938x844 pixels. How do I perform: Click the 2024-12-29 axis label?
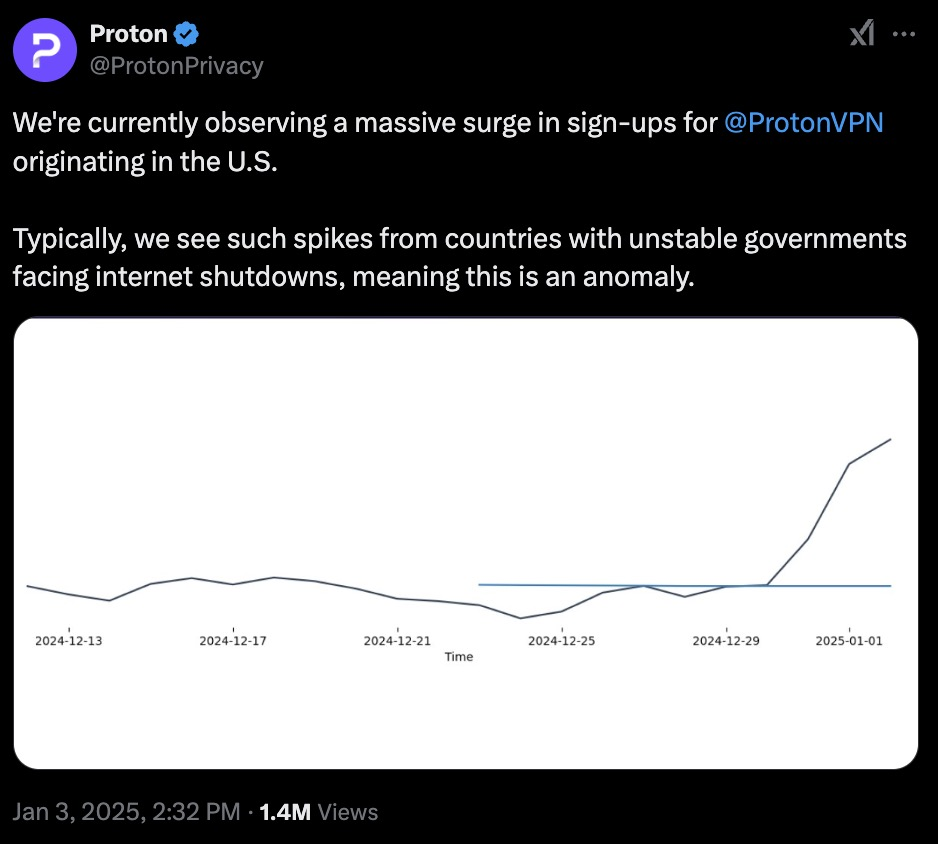tap(726, 641)
